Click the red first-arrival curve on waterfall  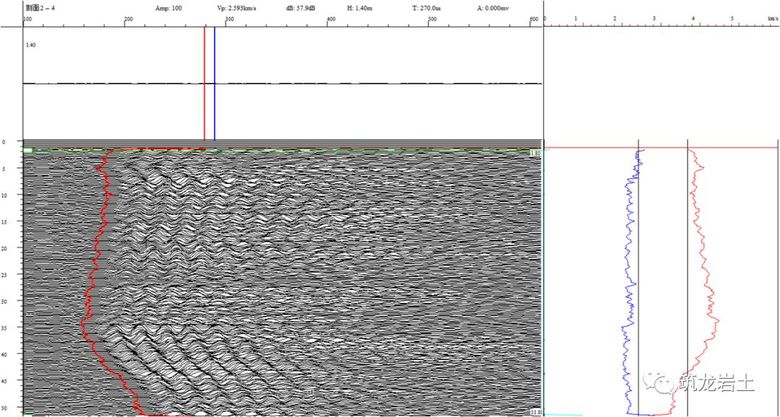pyautogui.click(x=92, y=250)
